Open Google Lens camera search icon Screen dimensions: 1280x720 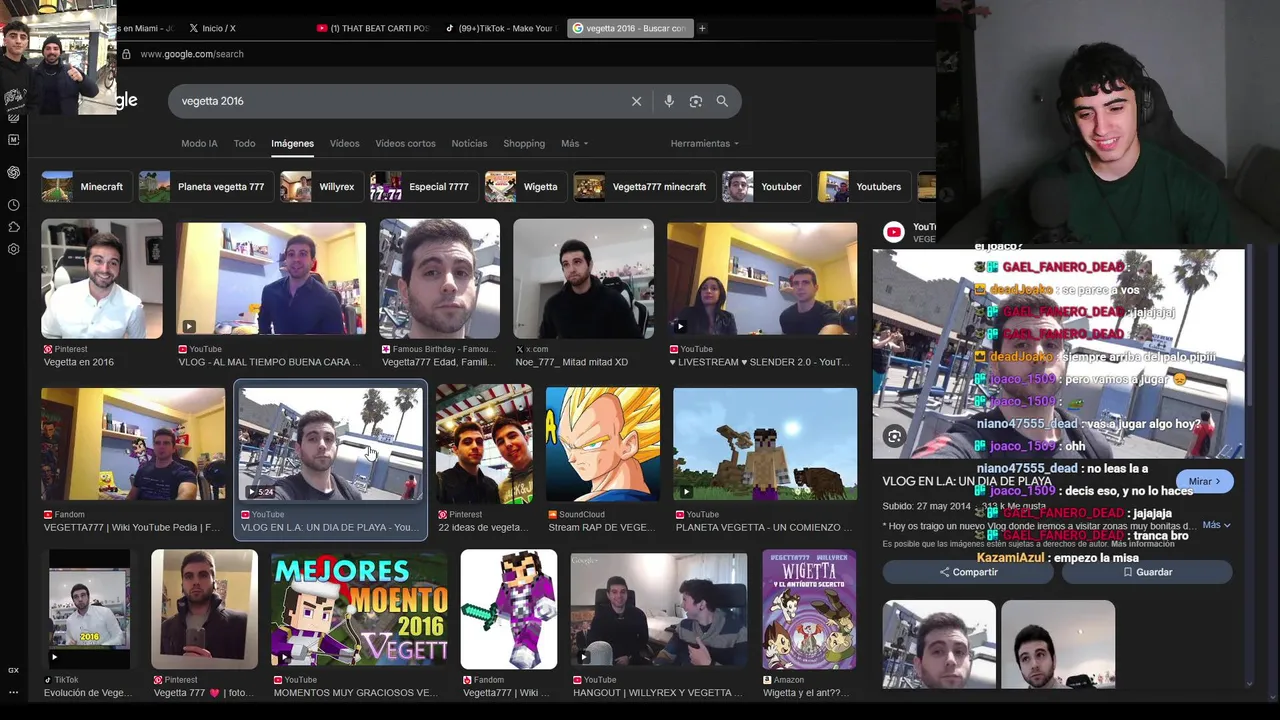[696, 101]
